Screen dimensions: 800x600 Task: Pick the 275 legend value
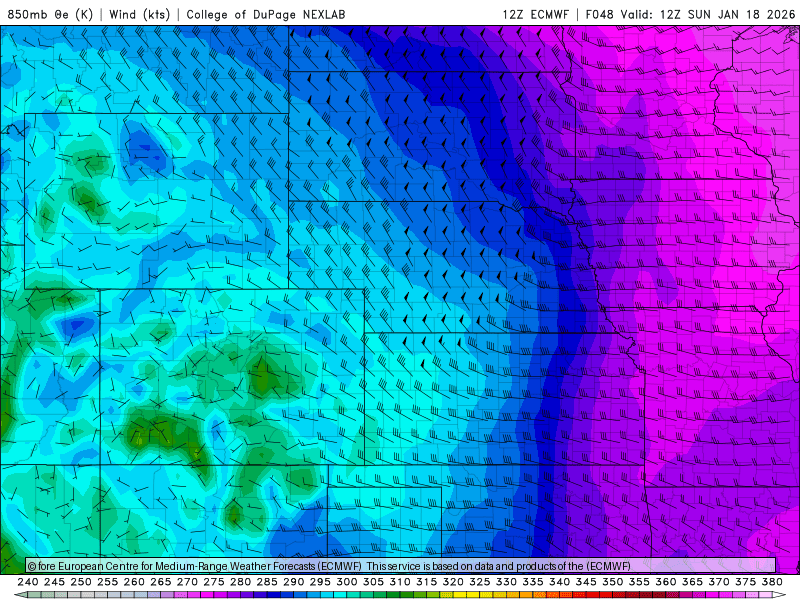tap(213, 582)
